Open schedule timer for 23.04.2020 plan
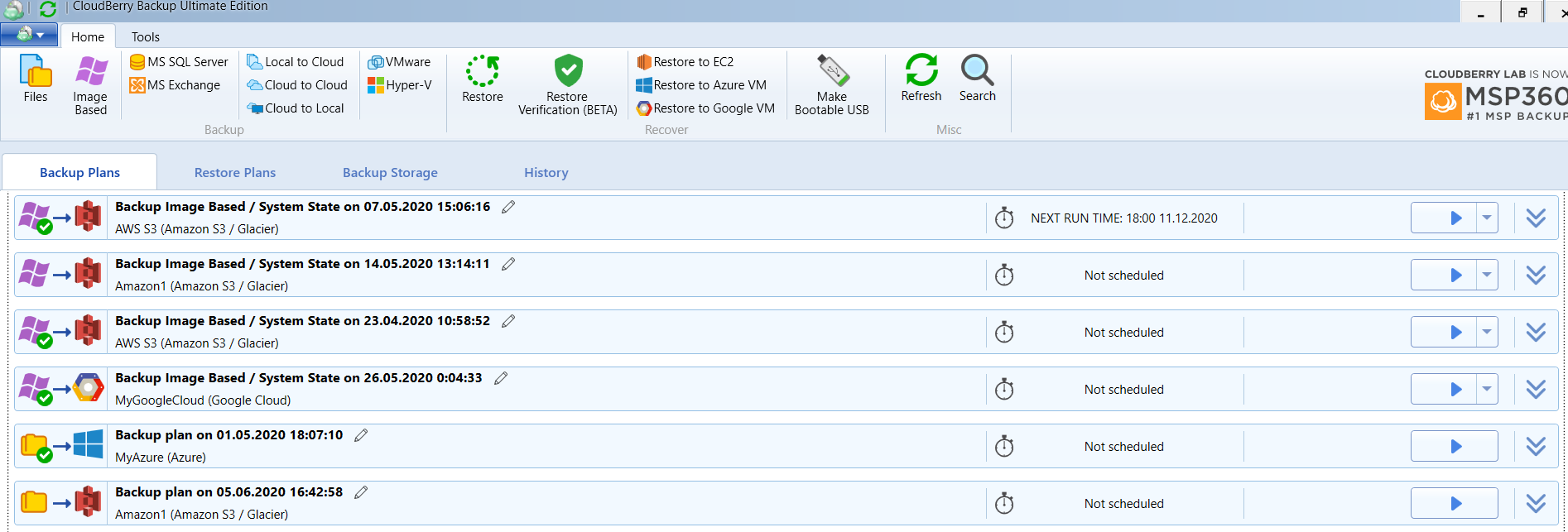 [x=1004, y=332]
